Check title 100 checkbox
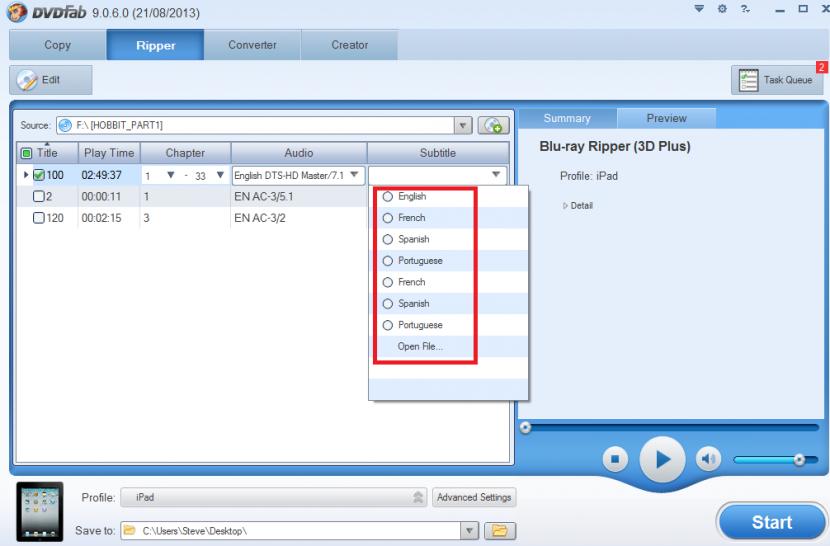Screen dimensions: 830x546 [39, 175]
